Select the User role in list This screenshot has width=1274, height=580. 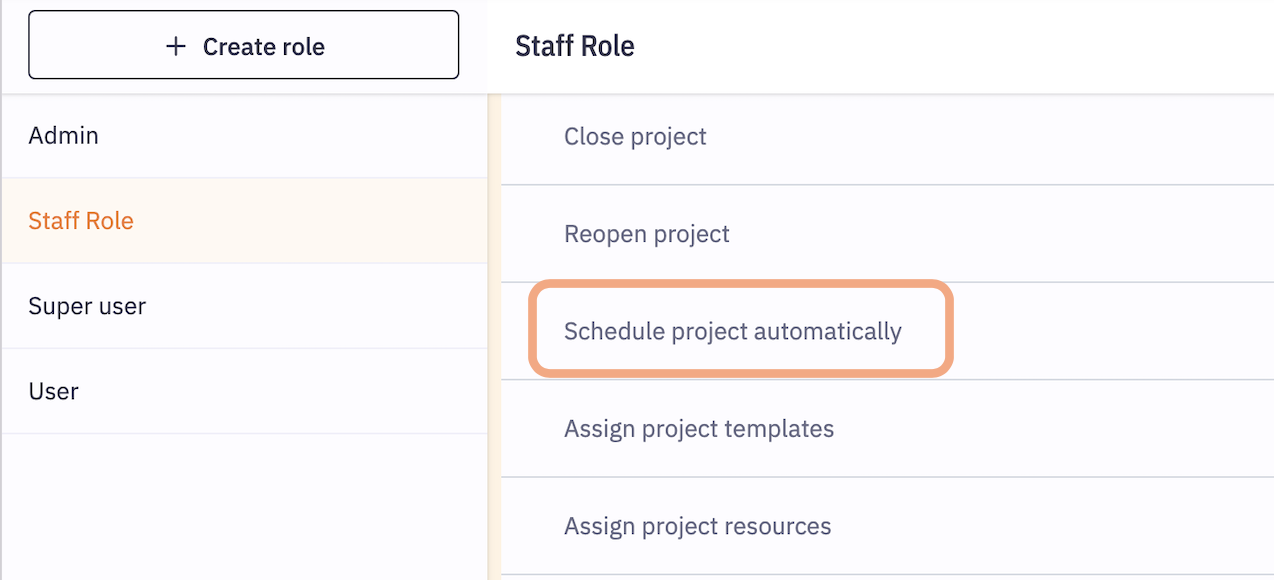pos(54,391)
